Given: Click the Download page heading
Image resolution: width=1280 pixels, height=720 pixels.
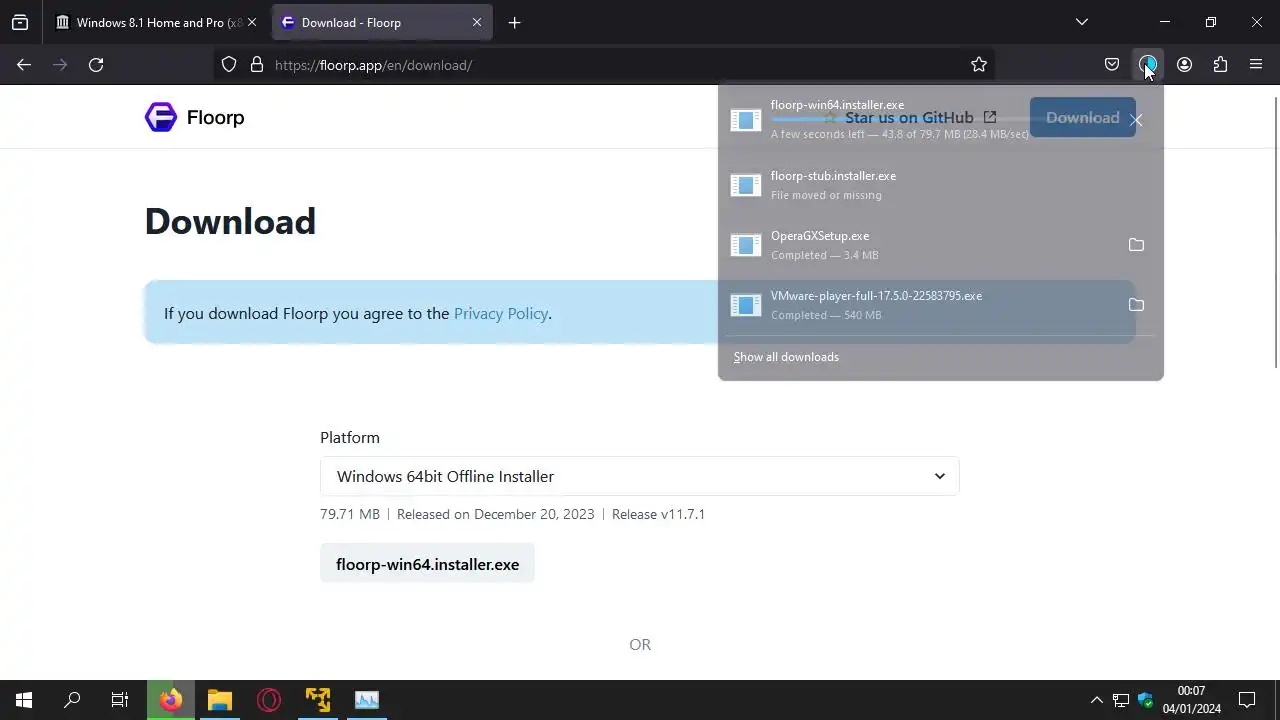Looking at the screenshot, I should (230, 221).
